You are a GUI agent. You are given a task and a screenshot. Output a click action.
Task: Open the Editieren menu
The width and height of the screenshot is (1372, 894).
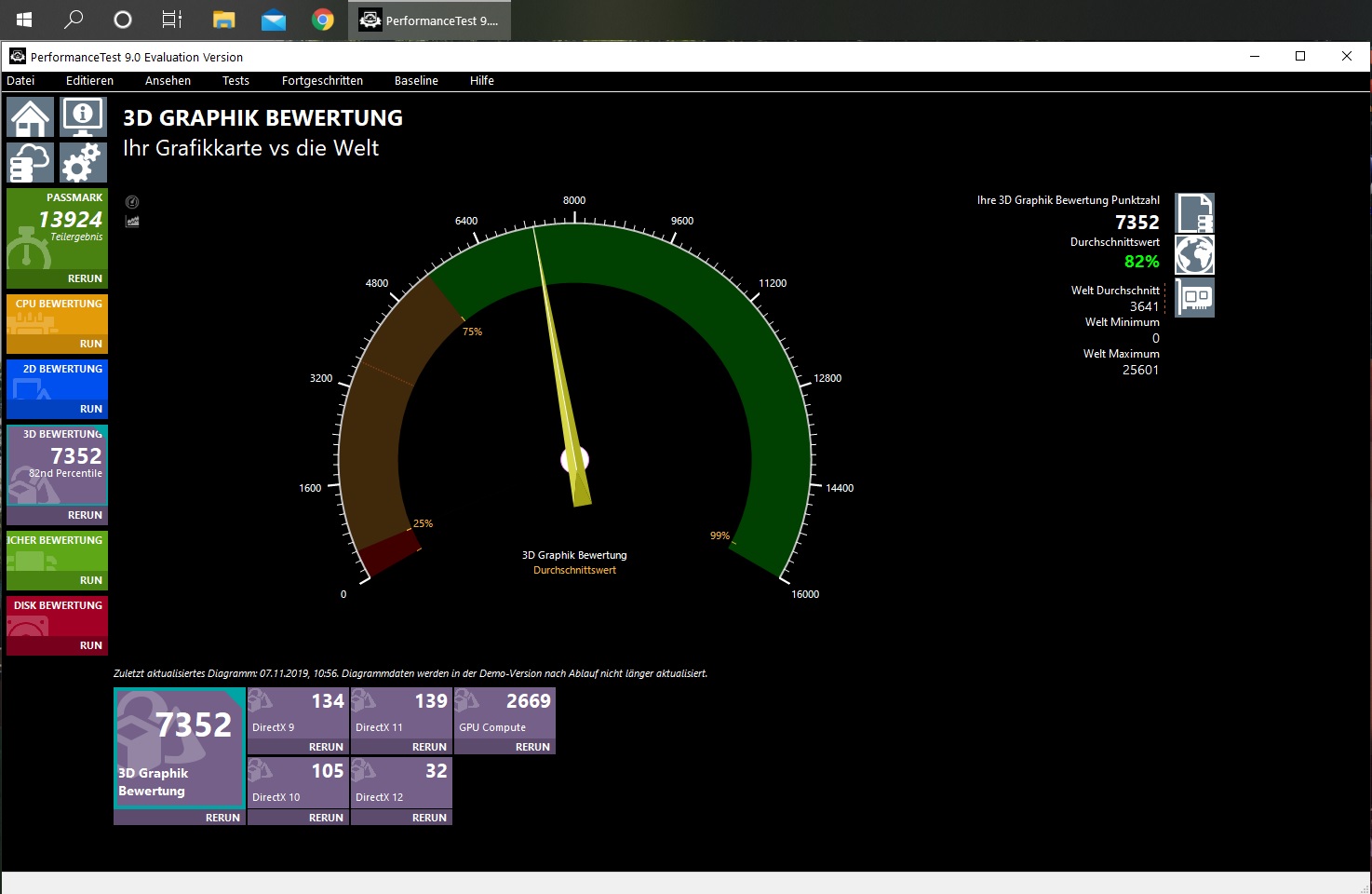pos(89,81)
